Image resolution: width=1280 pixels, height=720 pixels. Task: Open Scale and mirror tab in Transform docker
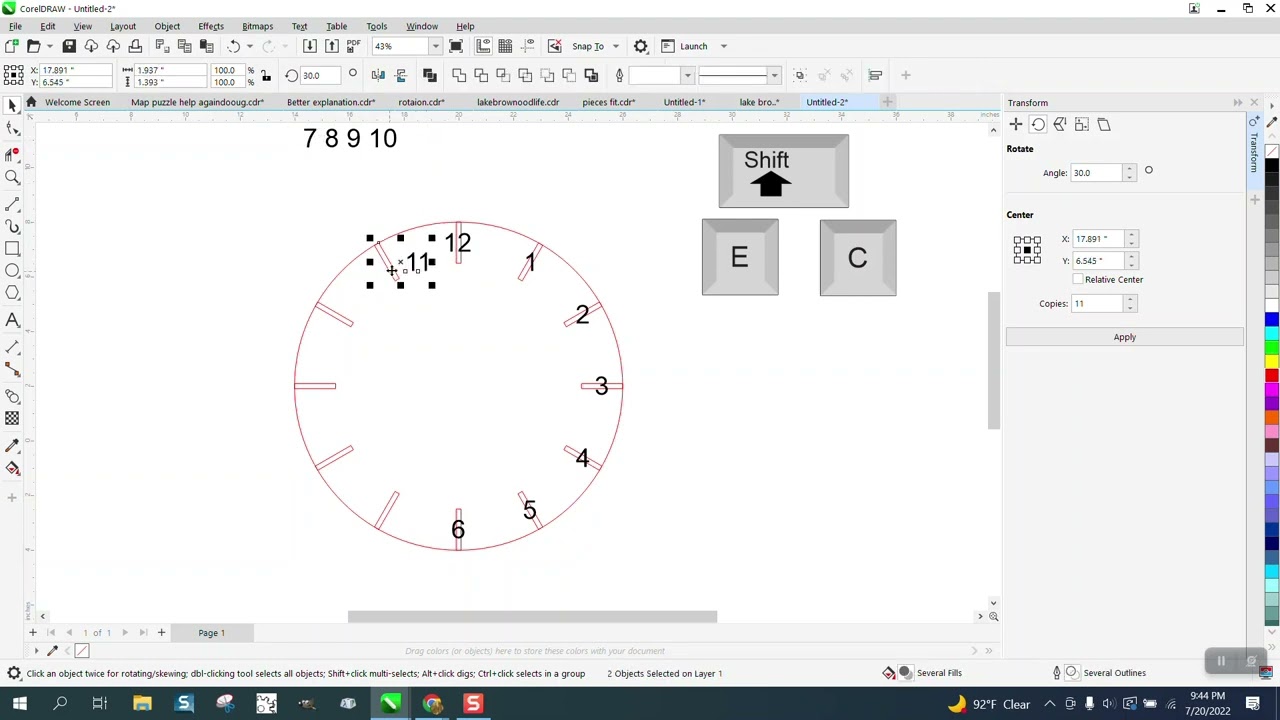pyautogui.click(x=1060, y=124)
